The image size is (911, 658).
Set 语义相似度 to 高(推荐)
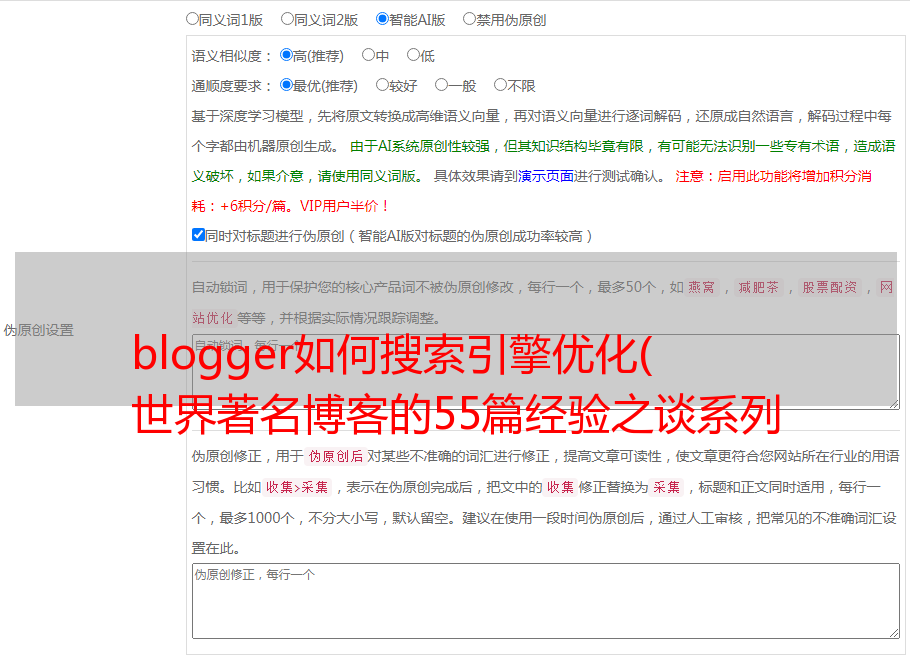click(x=286, y=55)
